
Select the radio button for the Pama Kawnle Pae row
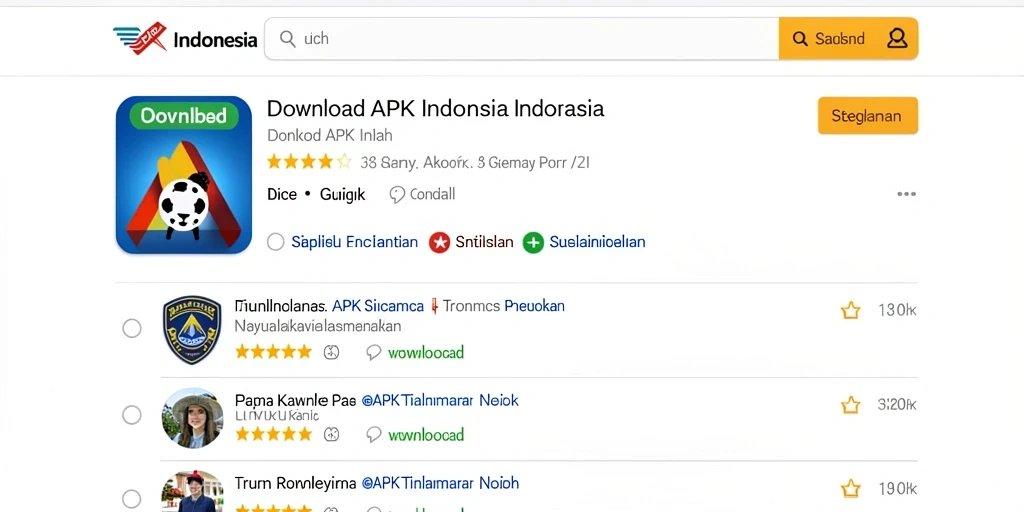[x=132, y=415]
